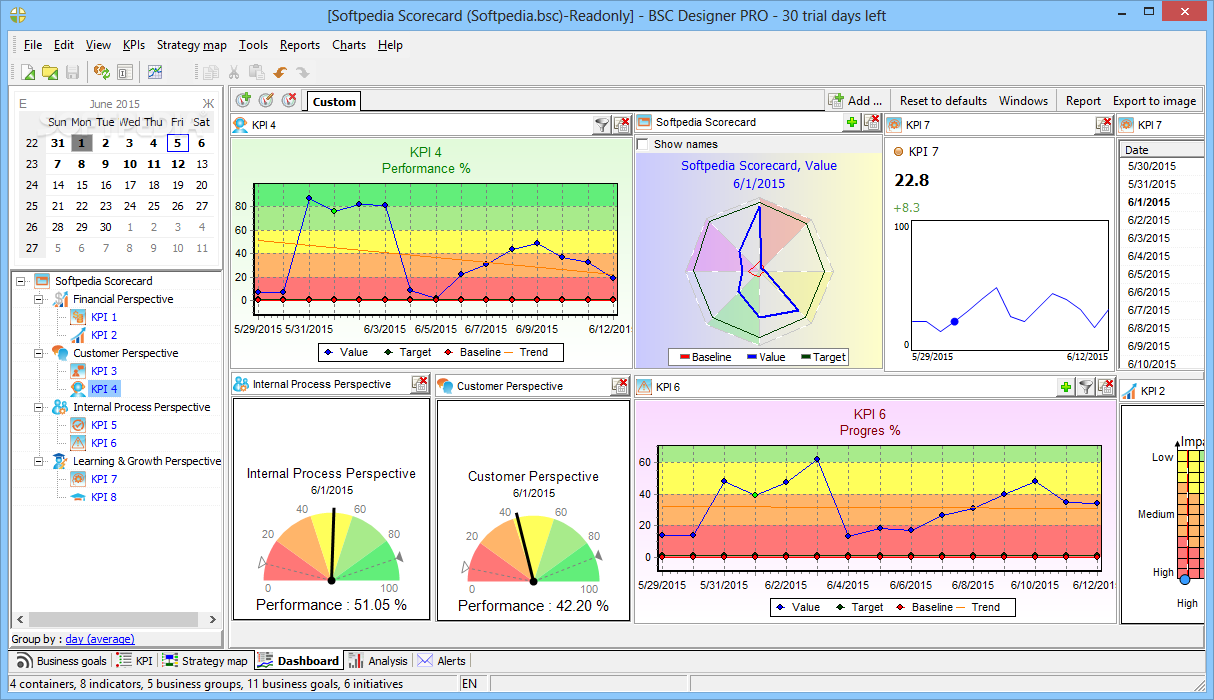
Task: Switch to the KPI bottom tab
Action: point(135,661)
